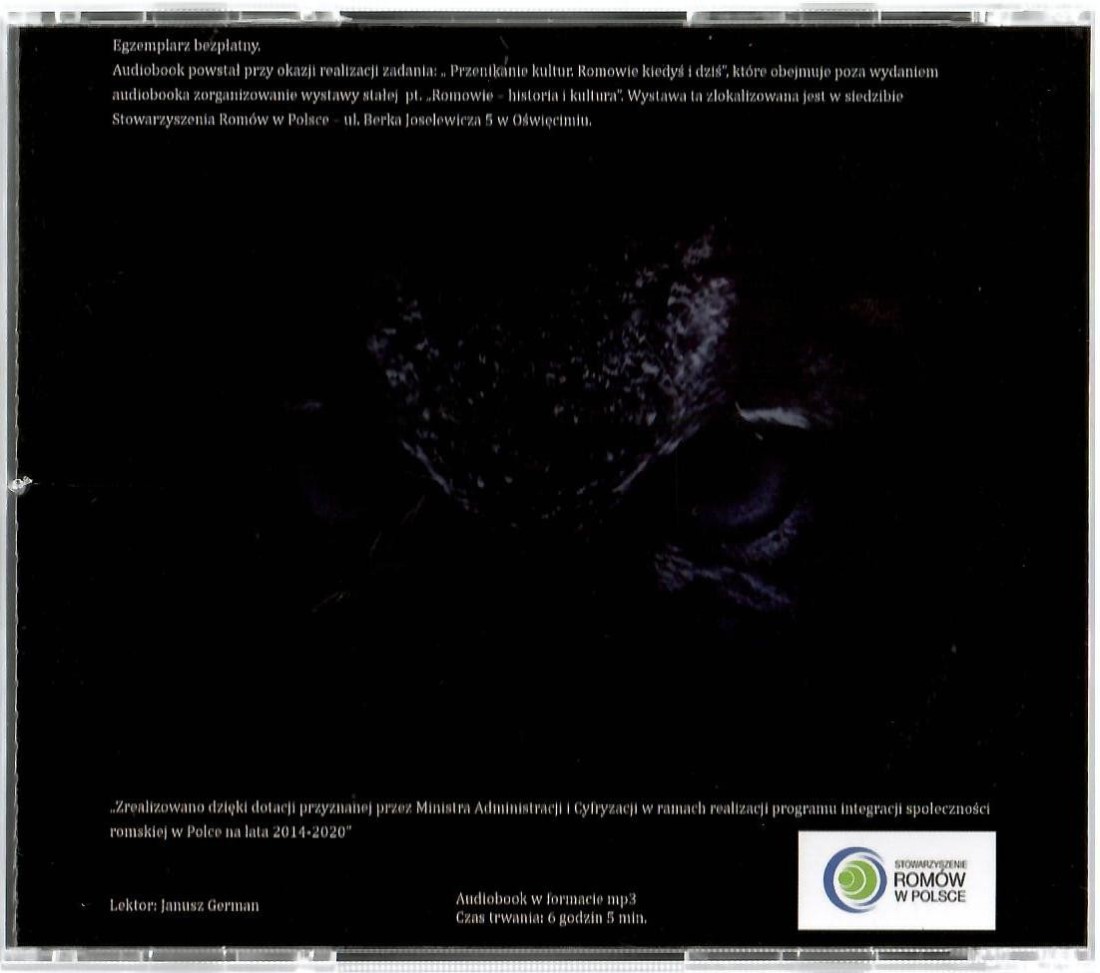Click the circular green-blue Stowarzyszenie logo emblem
1100x973 pixels.
click(848, 879)
